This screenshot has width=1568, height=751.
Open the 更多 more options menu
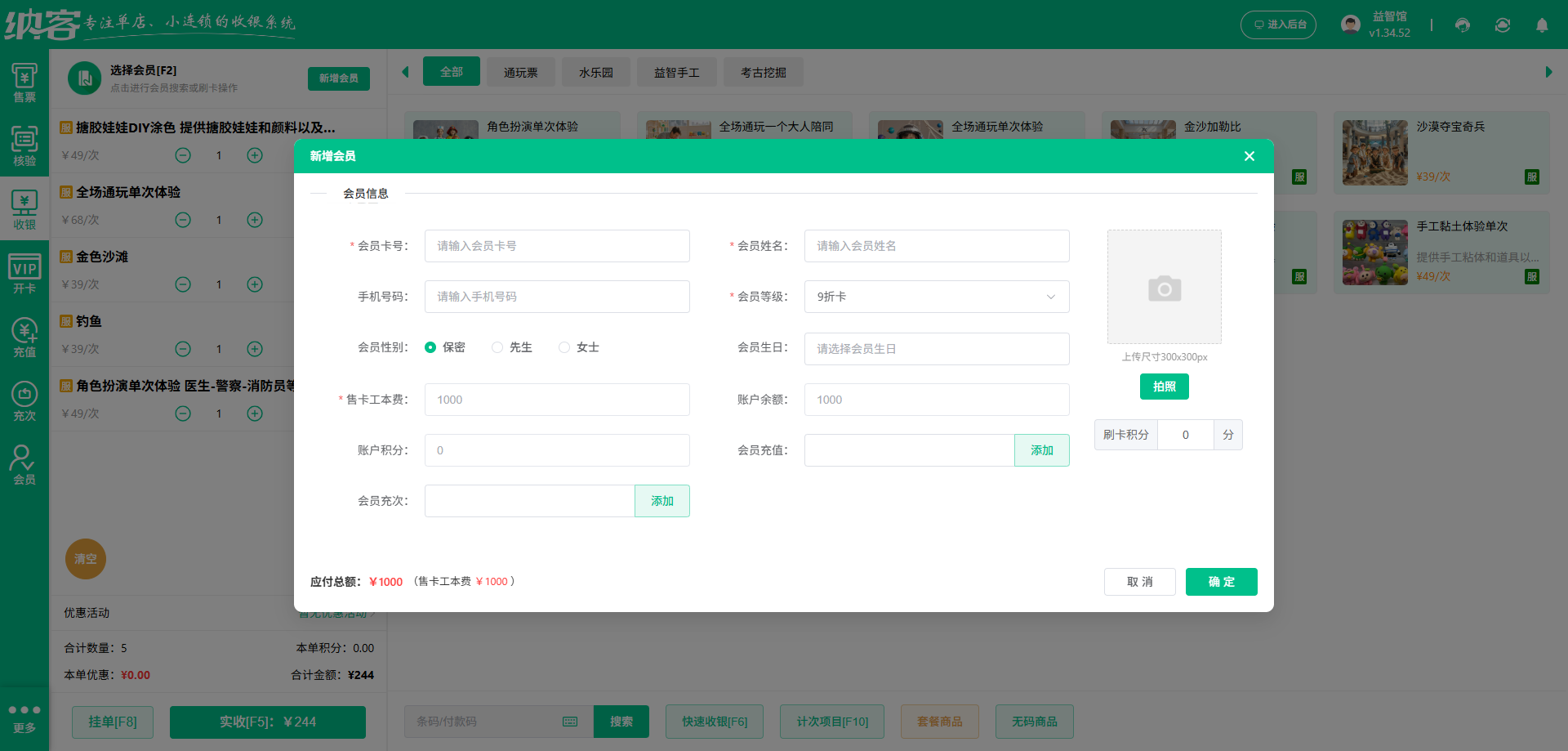[24, 717]
